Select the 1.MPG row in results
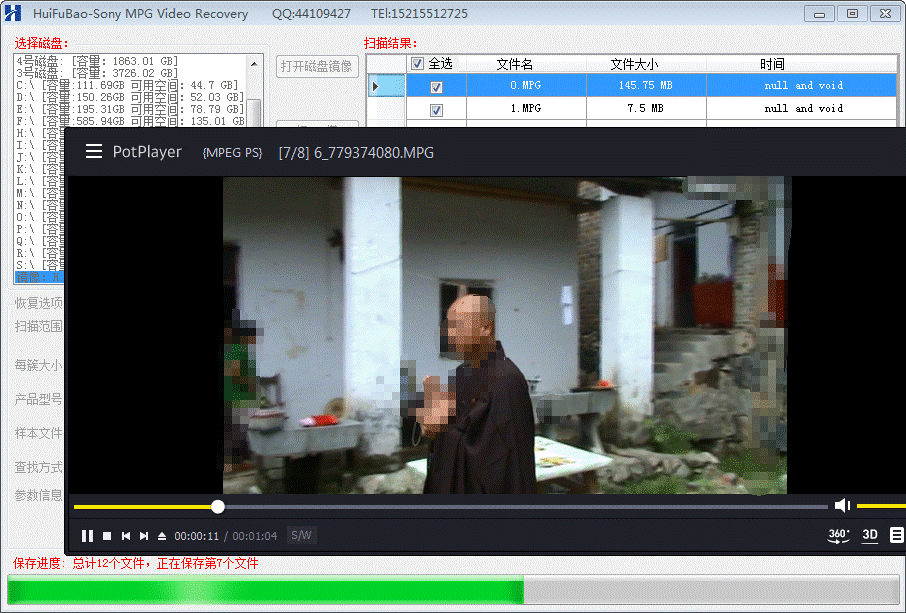 pos(525,109)
